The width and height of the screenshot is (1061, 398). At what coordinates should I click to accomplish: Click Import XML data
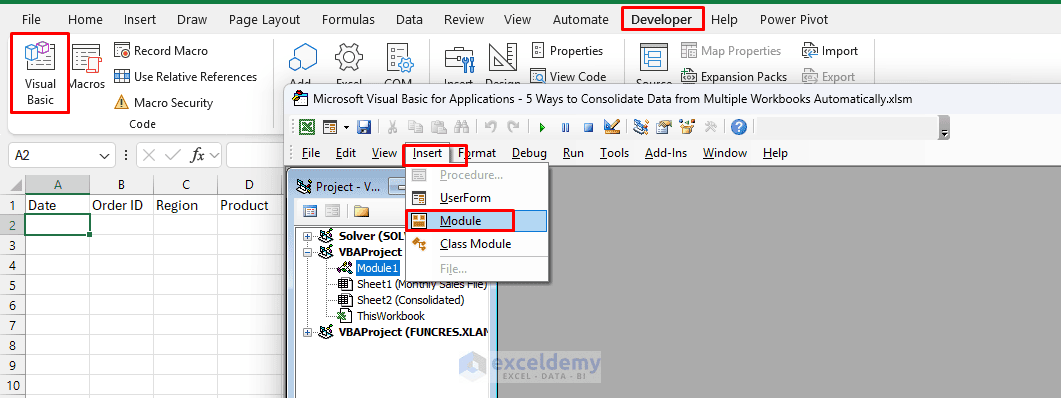[830, 51]
